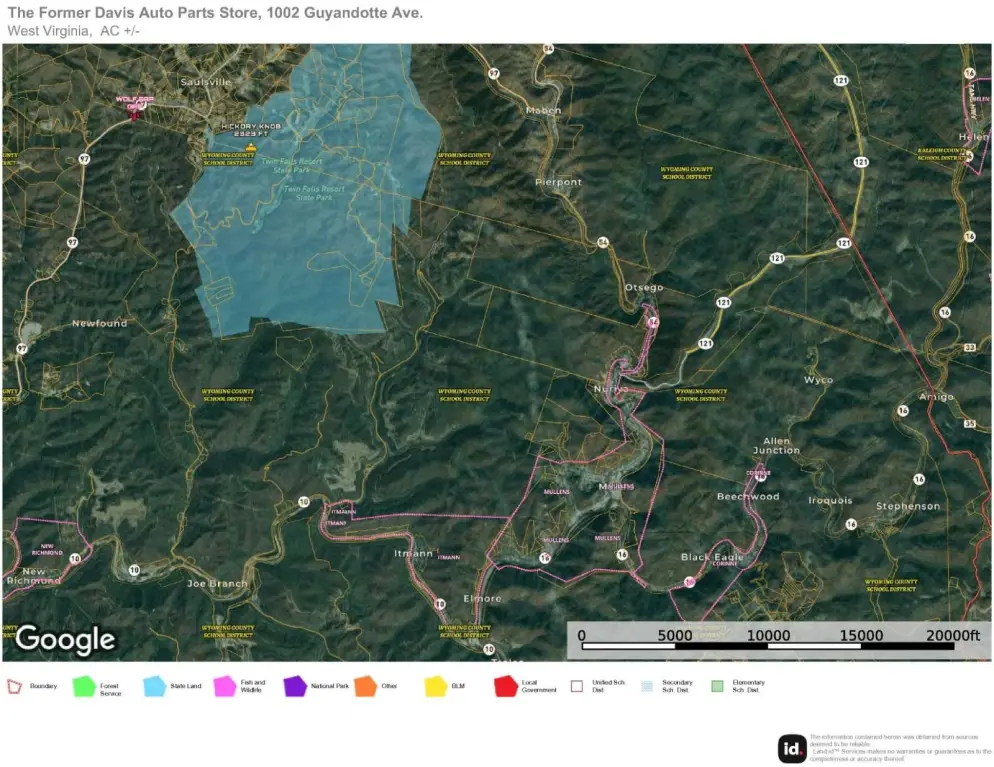Click the red Boundary polygon legend icon
994x767 pixels.
[x=14, y=687]
